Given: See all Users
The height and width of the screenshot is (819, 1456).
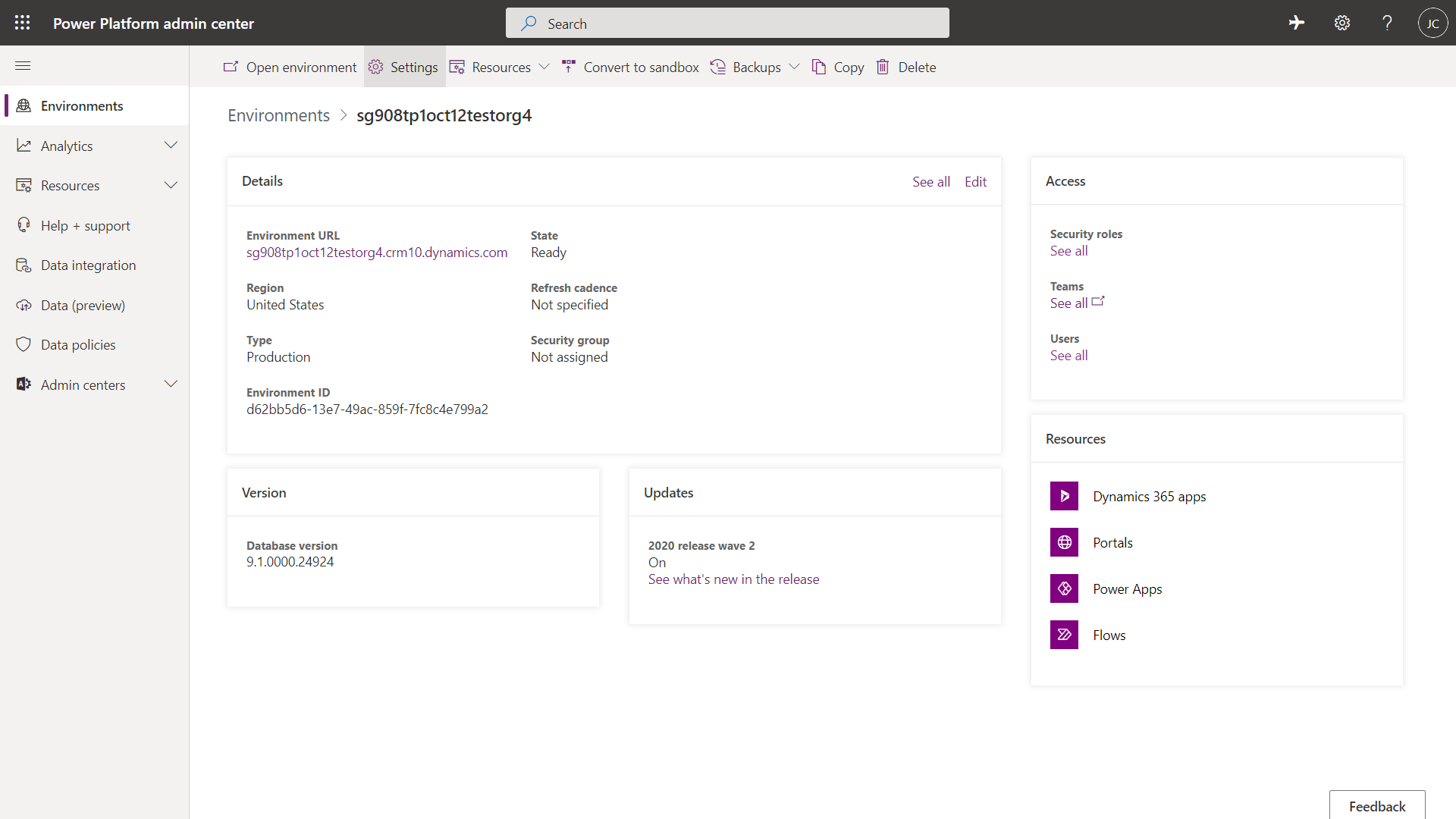Looking at the screenshot, I should (x=1068, y=356).
